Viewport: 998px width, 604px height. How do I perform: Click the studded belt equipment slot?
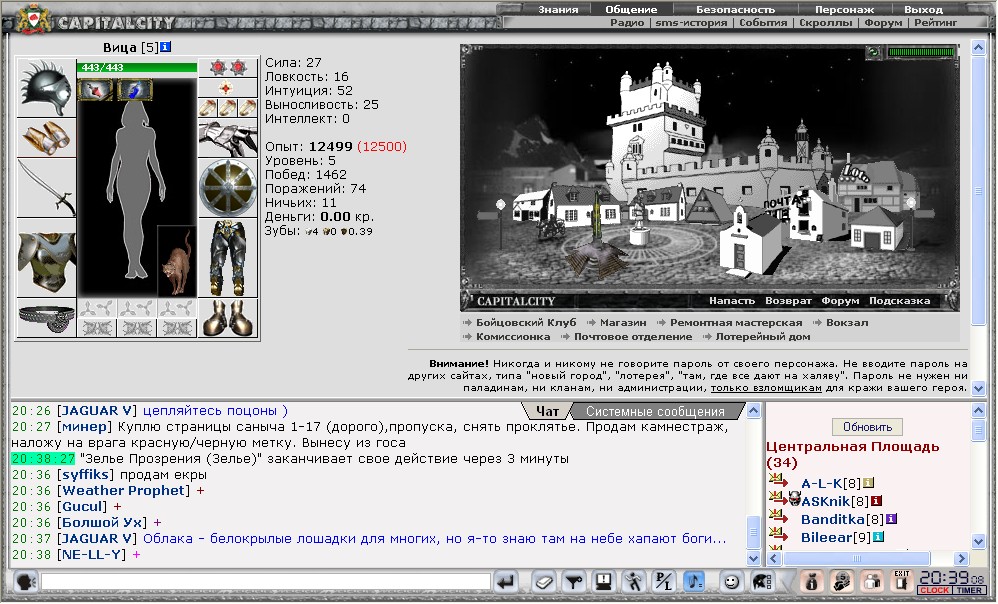coord(46,318)
